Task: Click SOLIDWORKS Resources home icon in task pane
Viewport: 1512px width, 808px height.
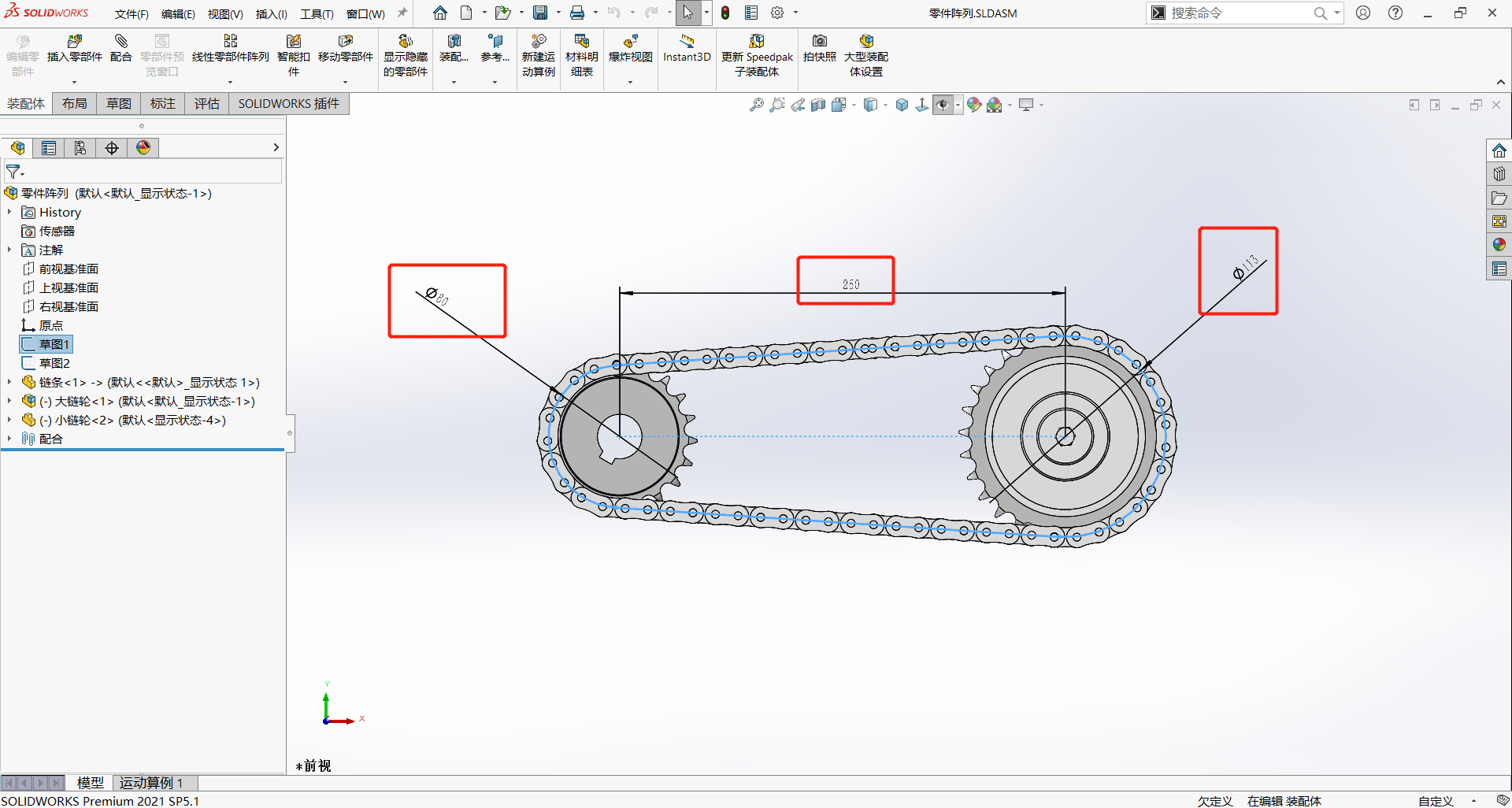Action: pyautogui.click(x=1499, y=150)
